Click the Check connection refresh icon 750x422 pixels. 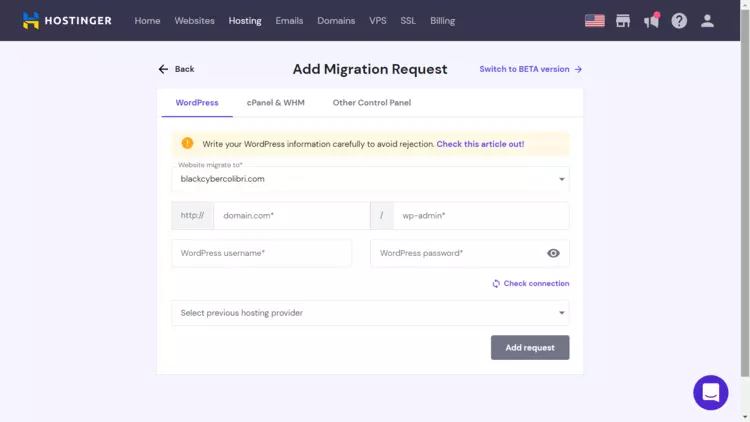point(496,283)
